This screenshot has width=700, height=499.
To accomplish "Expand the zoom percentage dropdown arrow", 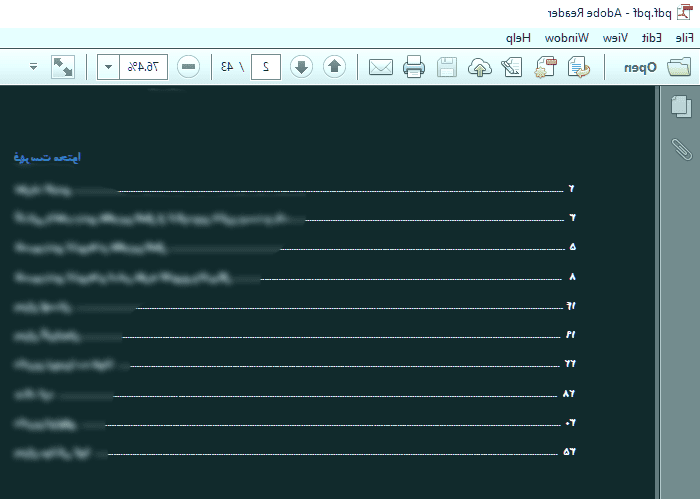I will (108, 67).
